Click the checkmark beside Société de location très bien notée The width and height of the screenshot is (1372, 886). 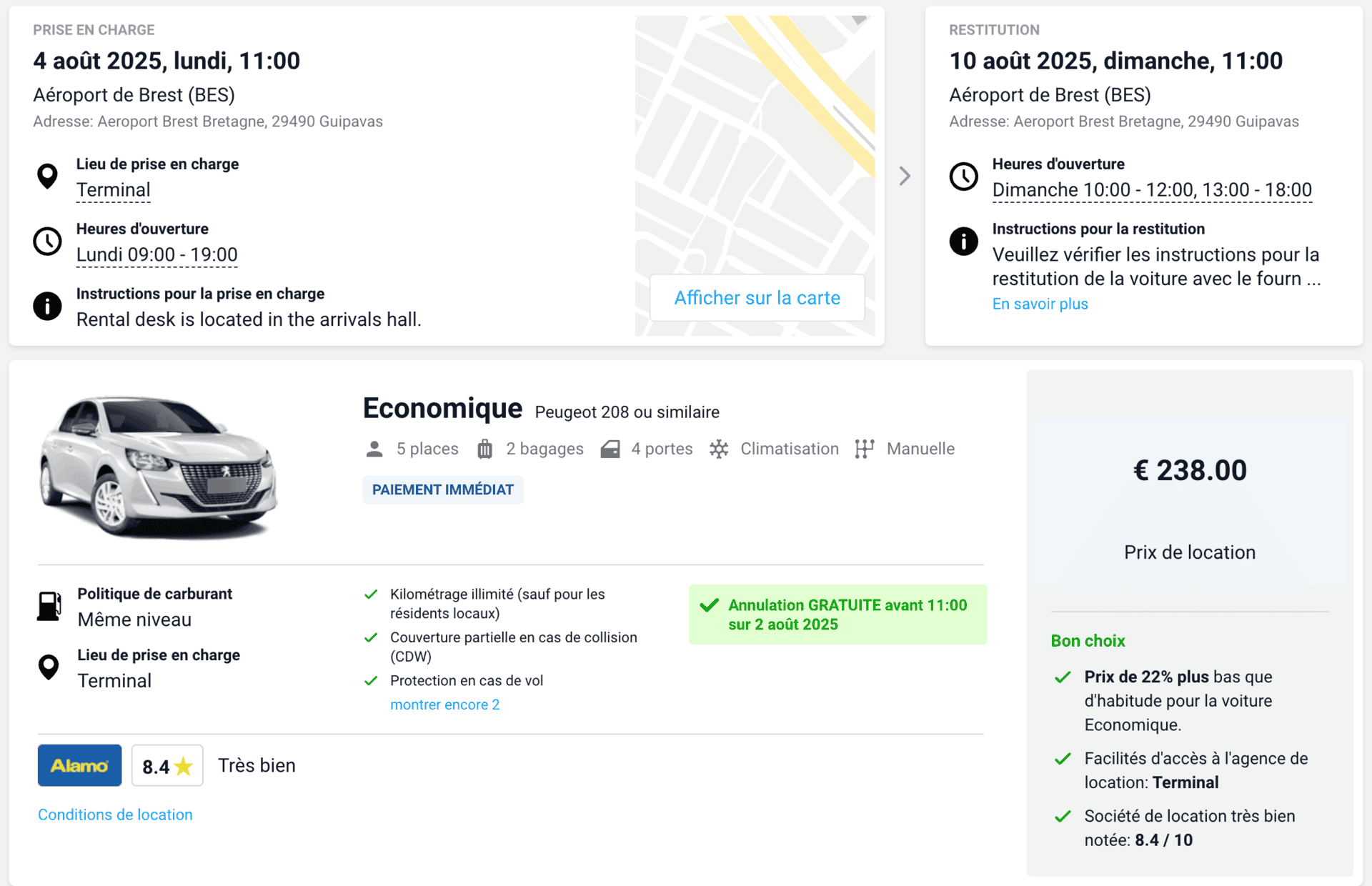click(x=1063, y=816)
